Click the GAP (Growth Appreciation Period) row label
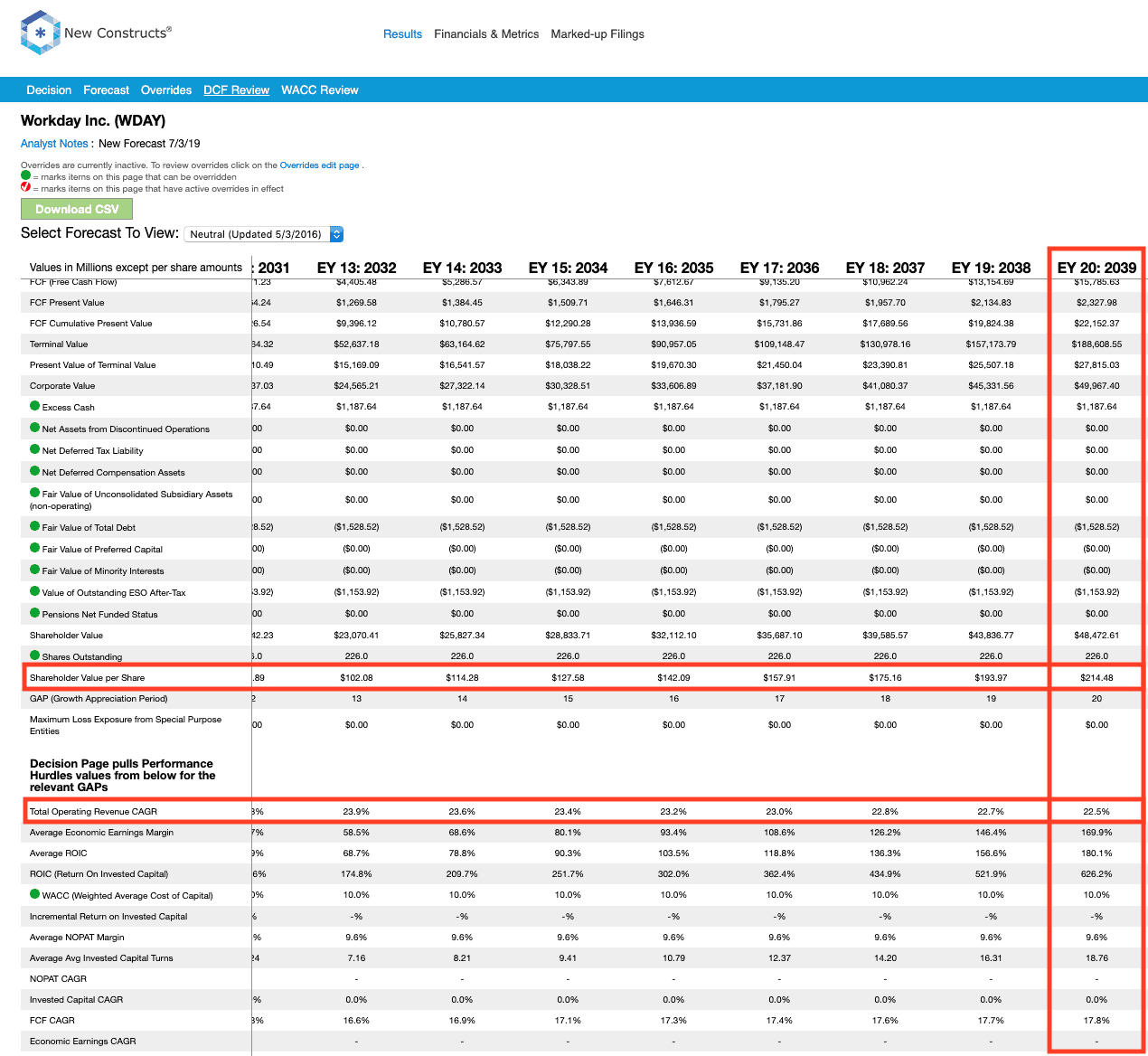 (99, 698)
